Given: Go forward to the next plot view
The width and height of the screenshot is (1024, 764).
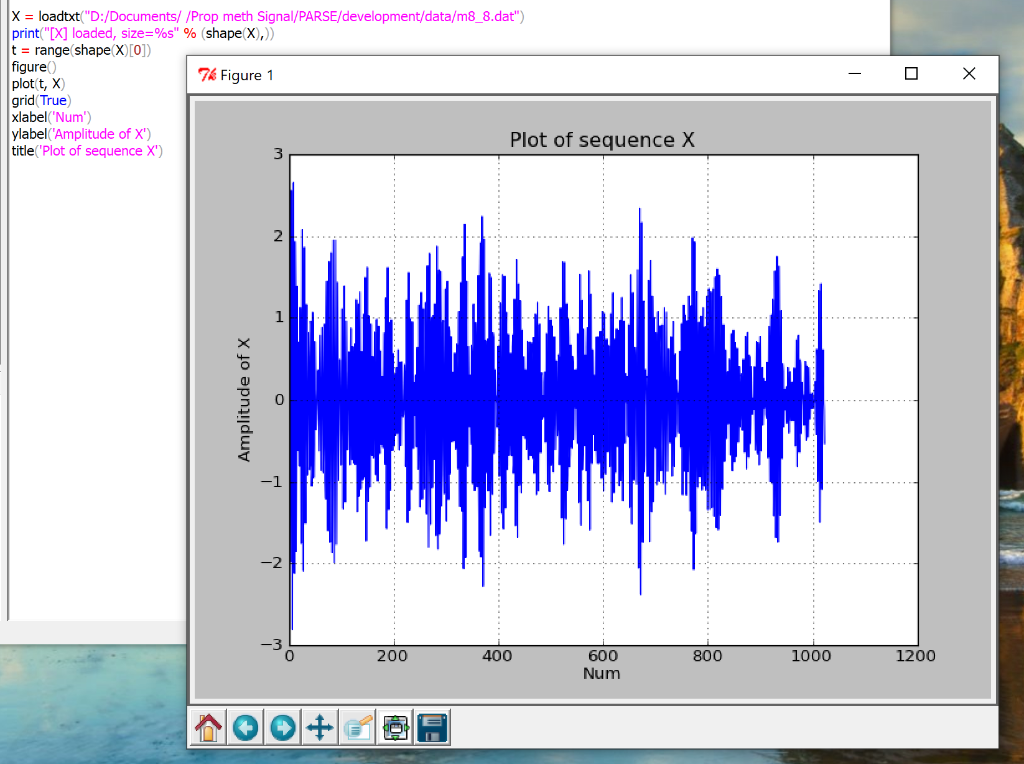Looking at the screenshot, I should click(282, 727).
